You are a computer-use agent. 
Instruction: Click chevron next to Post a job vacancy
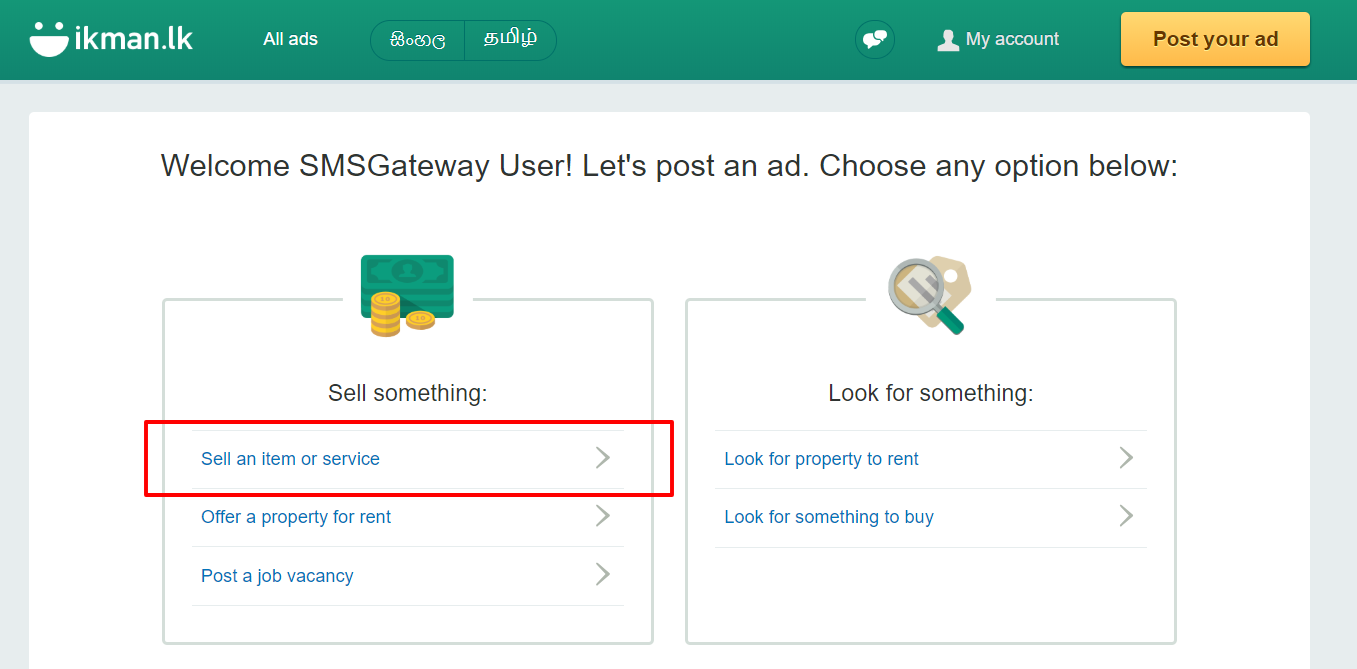tap(603, 574)
